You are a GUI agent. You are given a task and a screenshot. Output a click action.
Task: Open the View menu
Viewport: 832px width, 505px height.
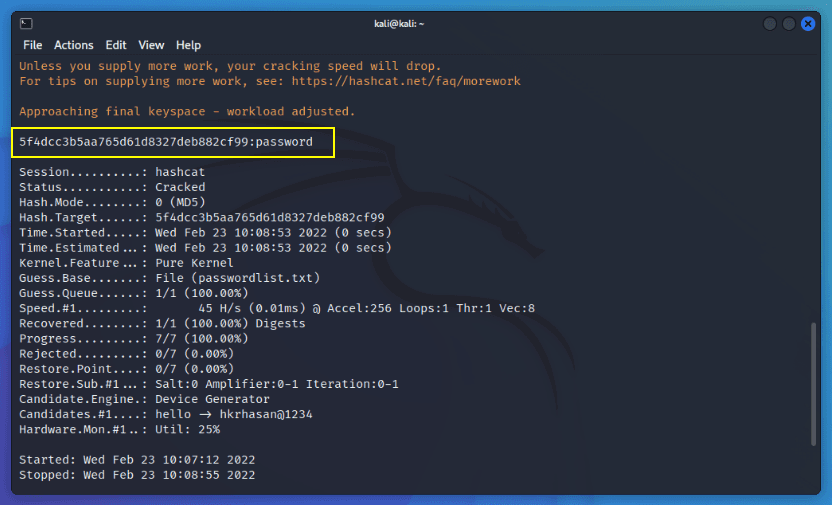[x=151, y=45]
